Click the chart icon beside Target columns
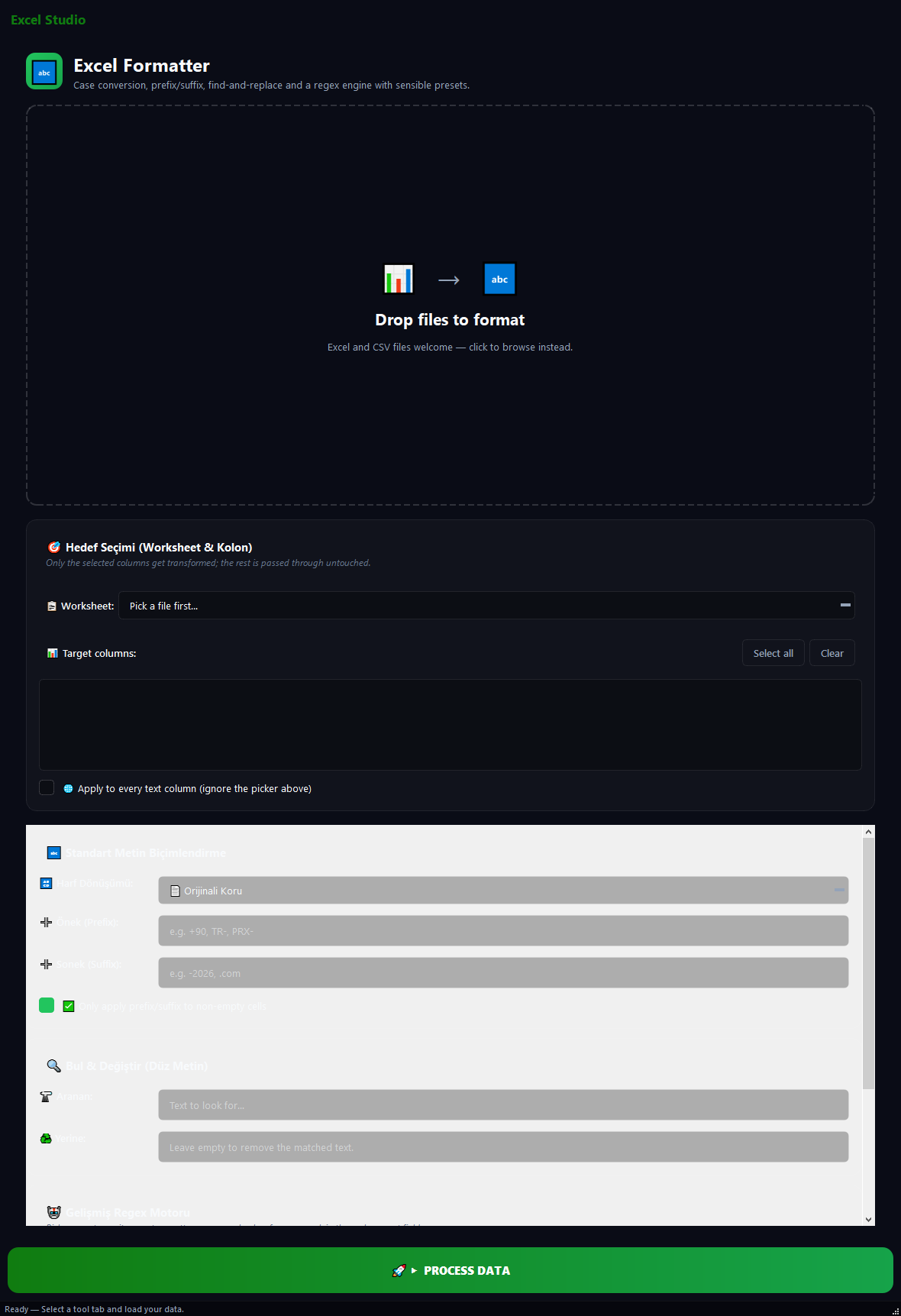 click(53, 653)
